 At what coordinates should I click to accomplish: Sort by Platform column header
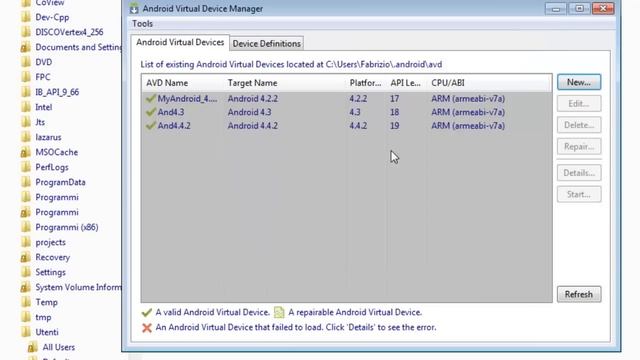365,83
